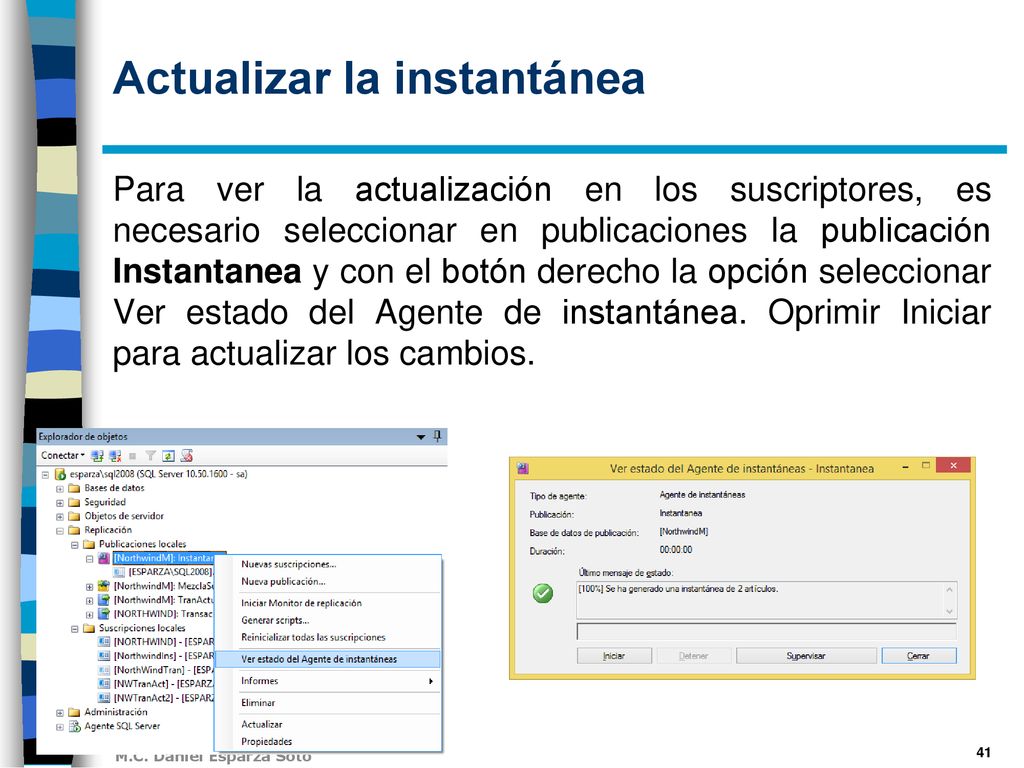The height and width of the screenshot is (768, 1024).
Task: Click the [NorthwindM]: TranActu publication icon
Action: point(104,600)
